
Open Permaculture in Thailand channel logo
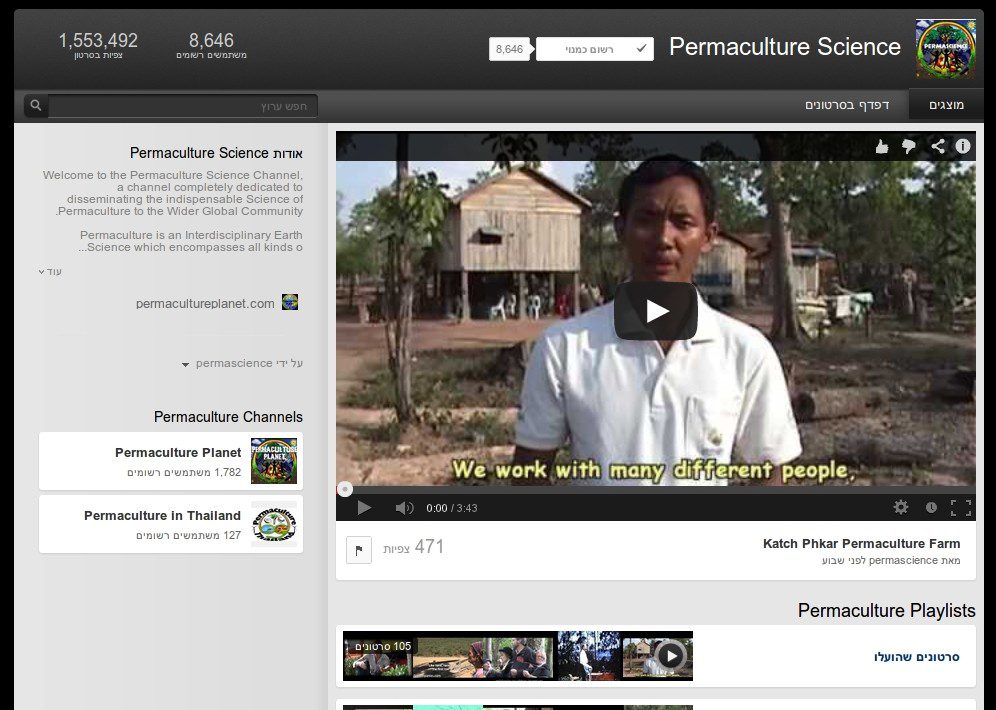point(274,524)
